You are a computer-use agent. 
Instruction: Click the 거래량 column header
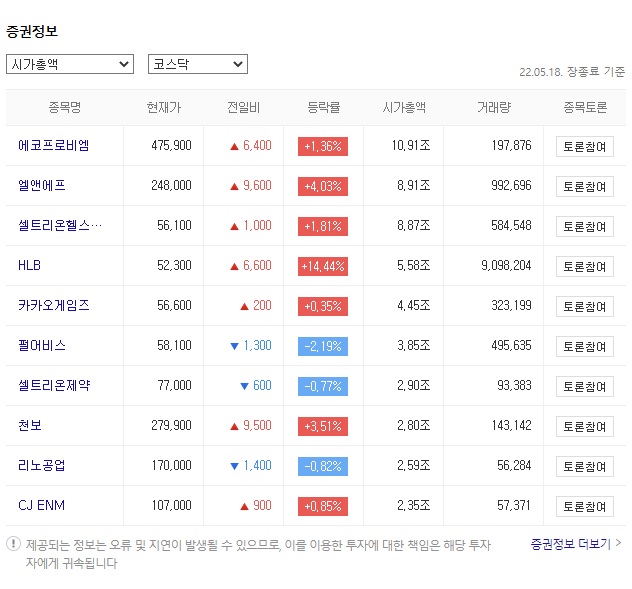pyautogui.click(x=494, y=107)
